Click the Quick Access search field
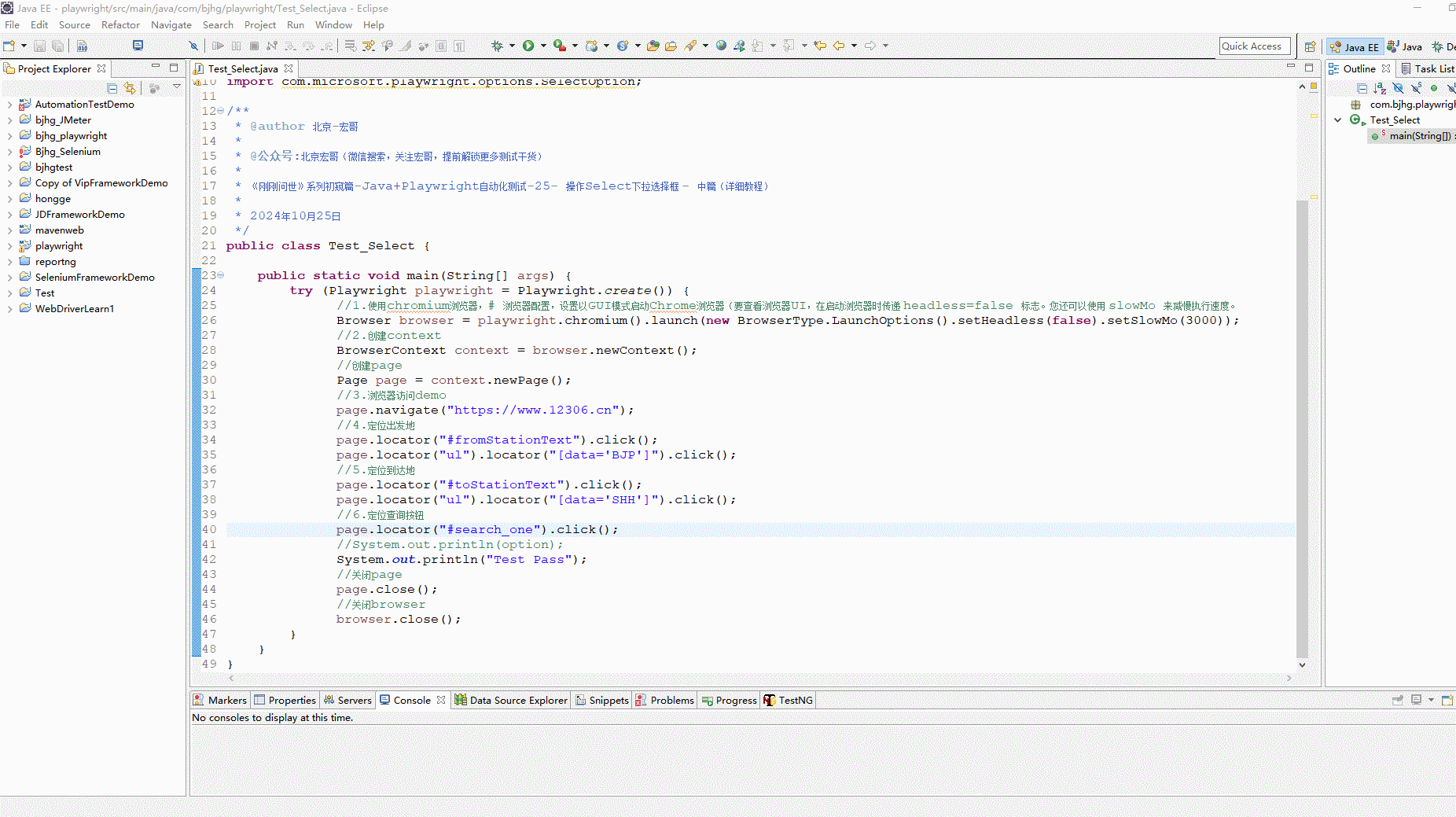The height and width of the screenshot is (817, 1456). [x=1255, y=46]
